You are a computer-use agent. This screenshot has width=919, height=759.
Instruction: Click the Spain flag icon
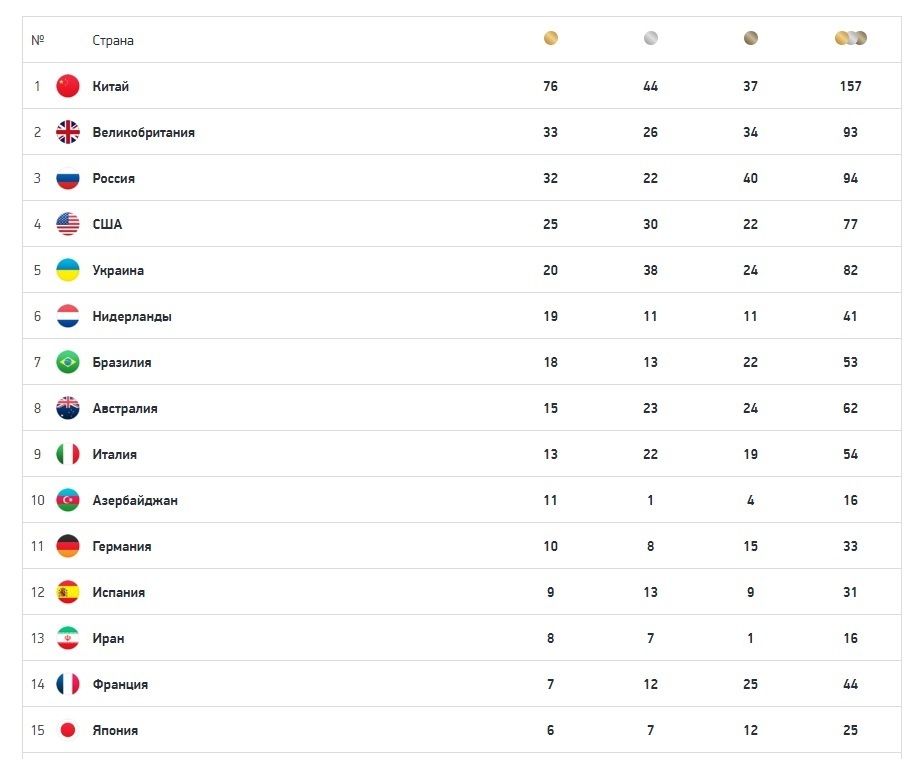coord(68,592)
